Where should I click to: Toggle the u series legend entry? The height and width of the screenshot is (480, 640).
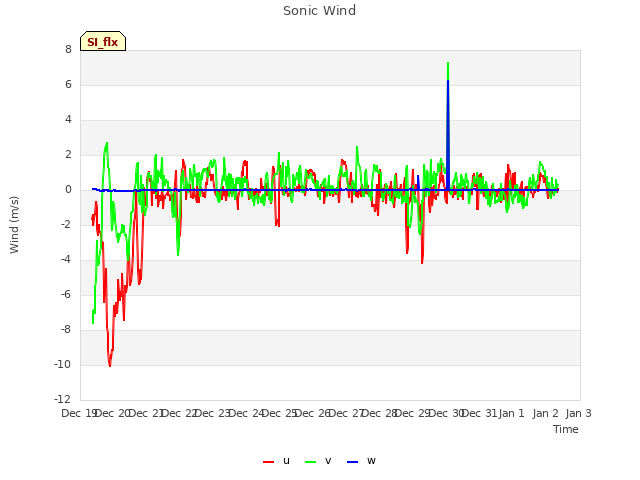277,461
